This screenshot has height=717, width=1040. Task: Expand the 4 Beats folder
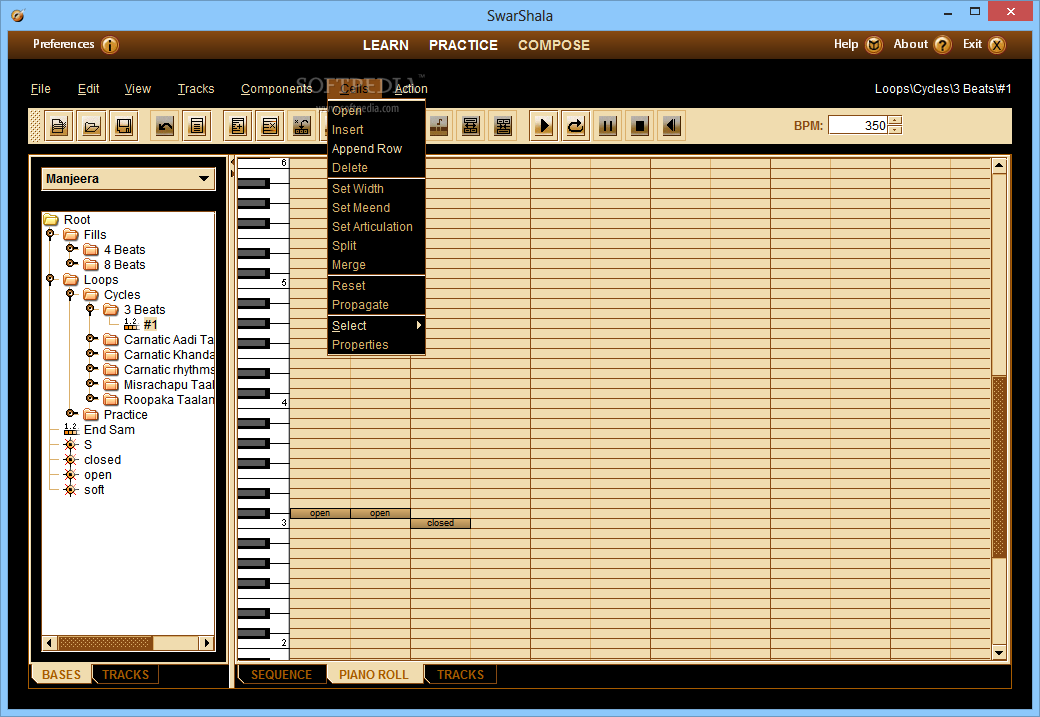[71, 249]
